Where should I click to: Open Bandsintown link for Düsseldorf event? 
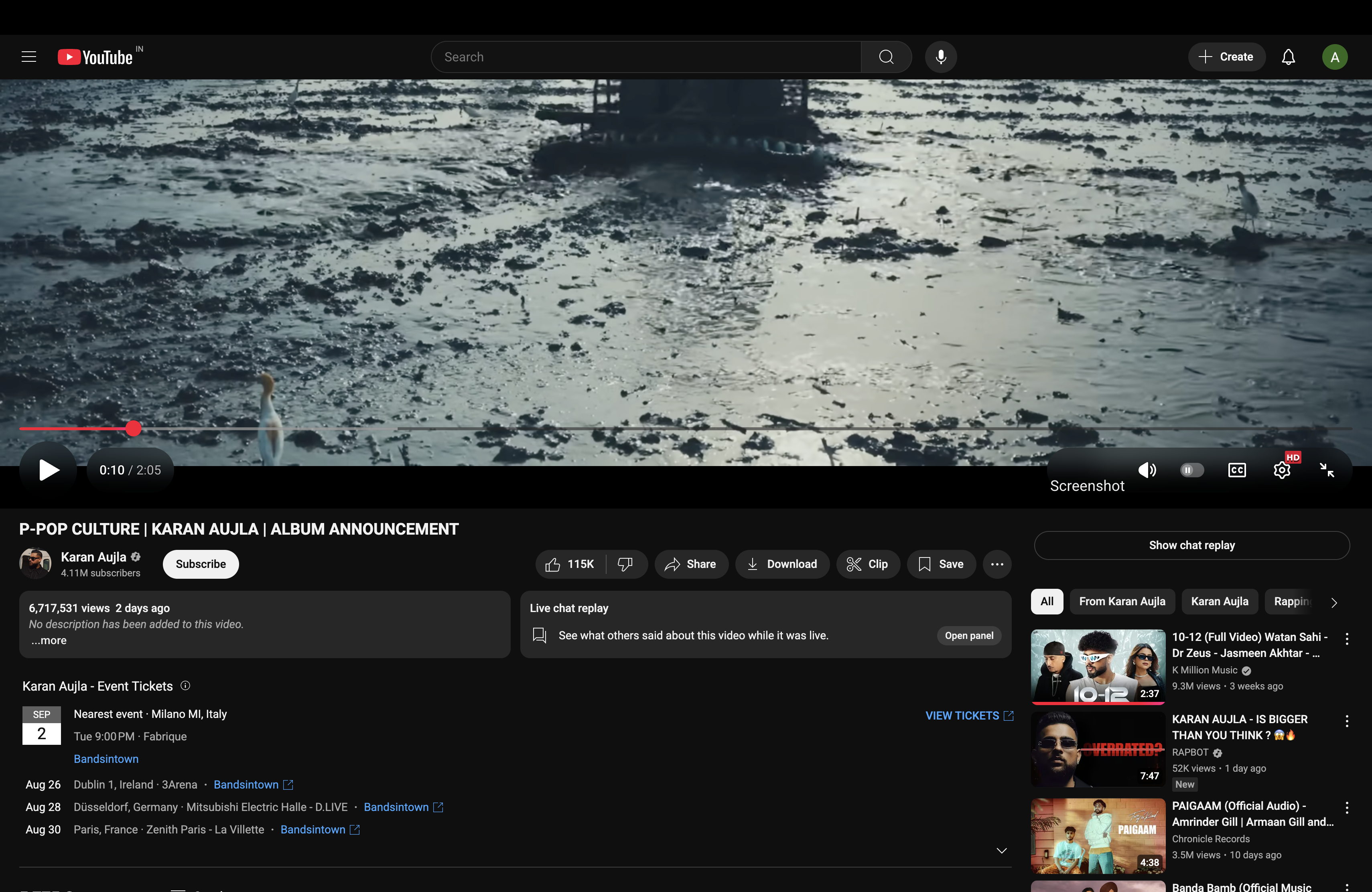tap(403, 807)
